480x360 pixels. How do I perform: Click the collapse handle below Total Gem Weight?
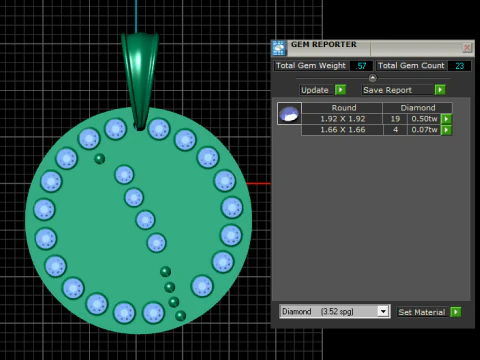pyautogui.click(x=373, y=78)
